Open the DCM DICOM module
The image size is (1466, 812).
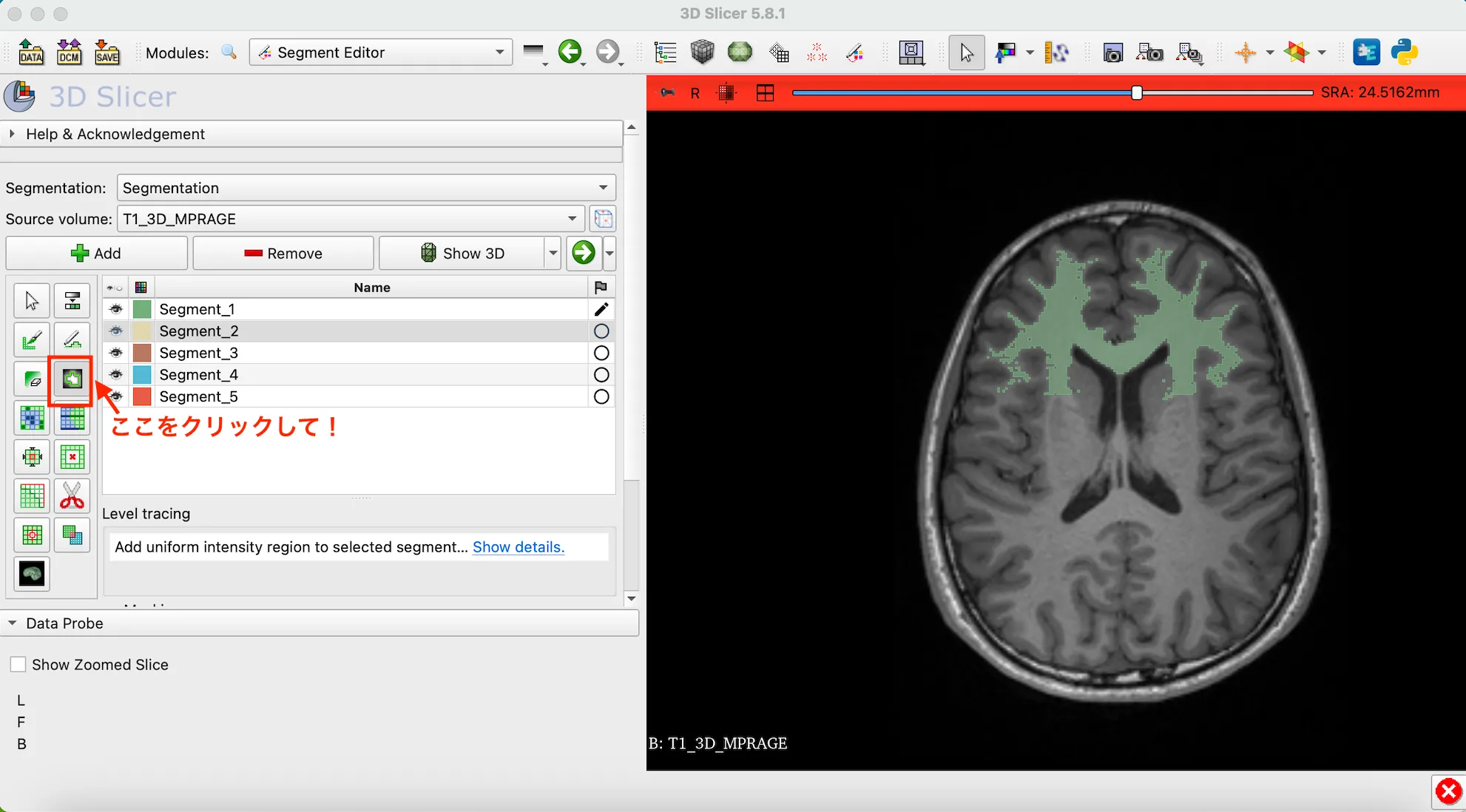pos(69,52)
